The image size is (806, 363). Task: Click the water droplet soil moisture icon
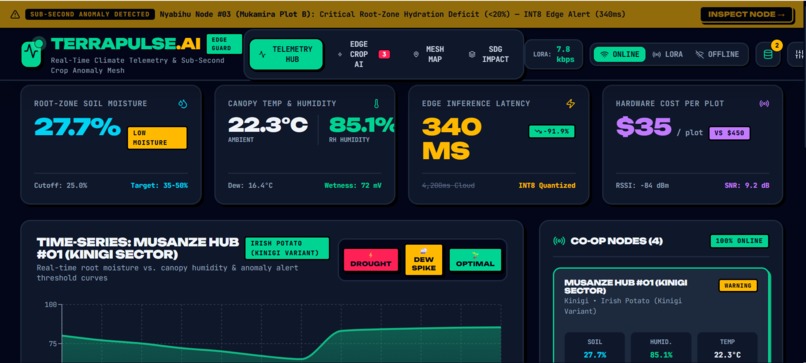[x=182, y=104]
